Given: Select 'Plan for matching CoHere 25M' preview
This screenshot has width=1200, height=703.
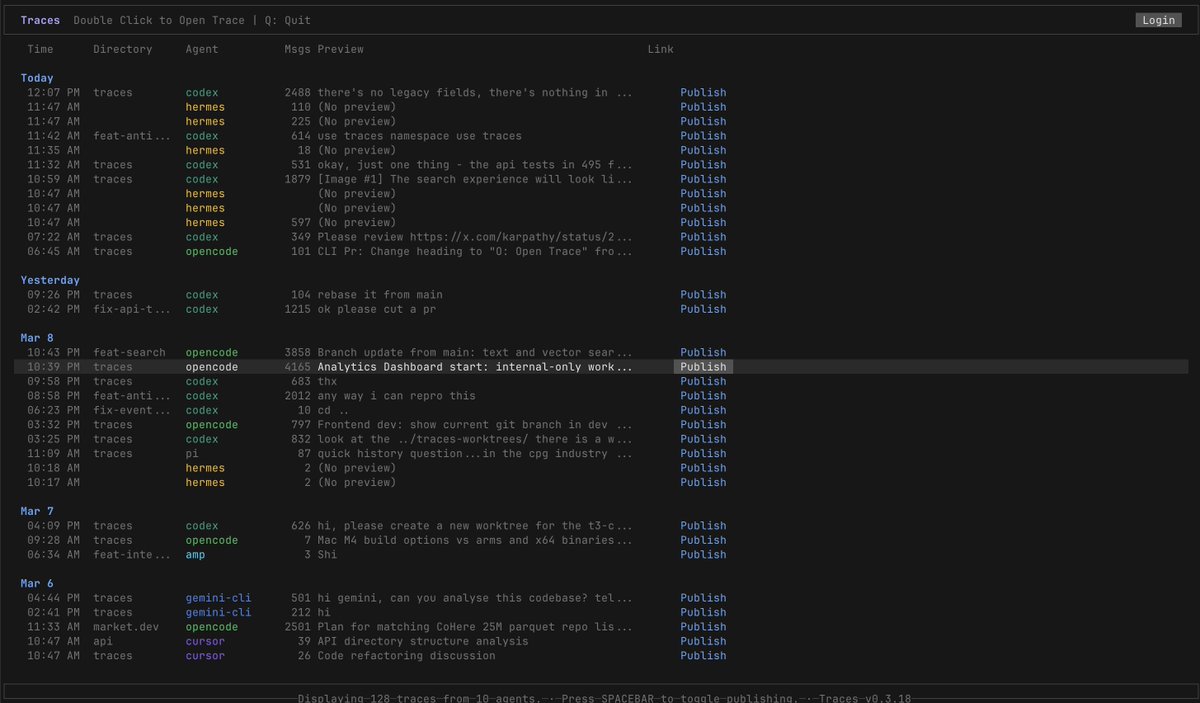Looking at the screenshot, I should (475, 627).
